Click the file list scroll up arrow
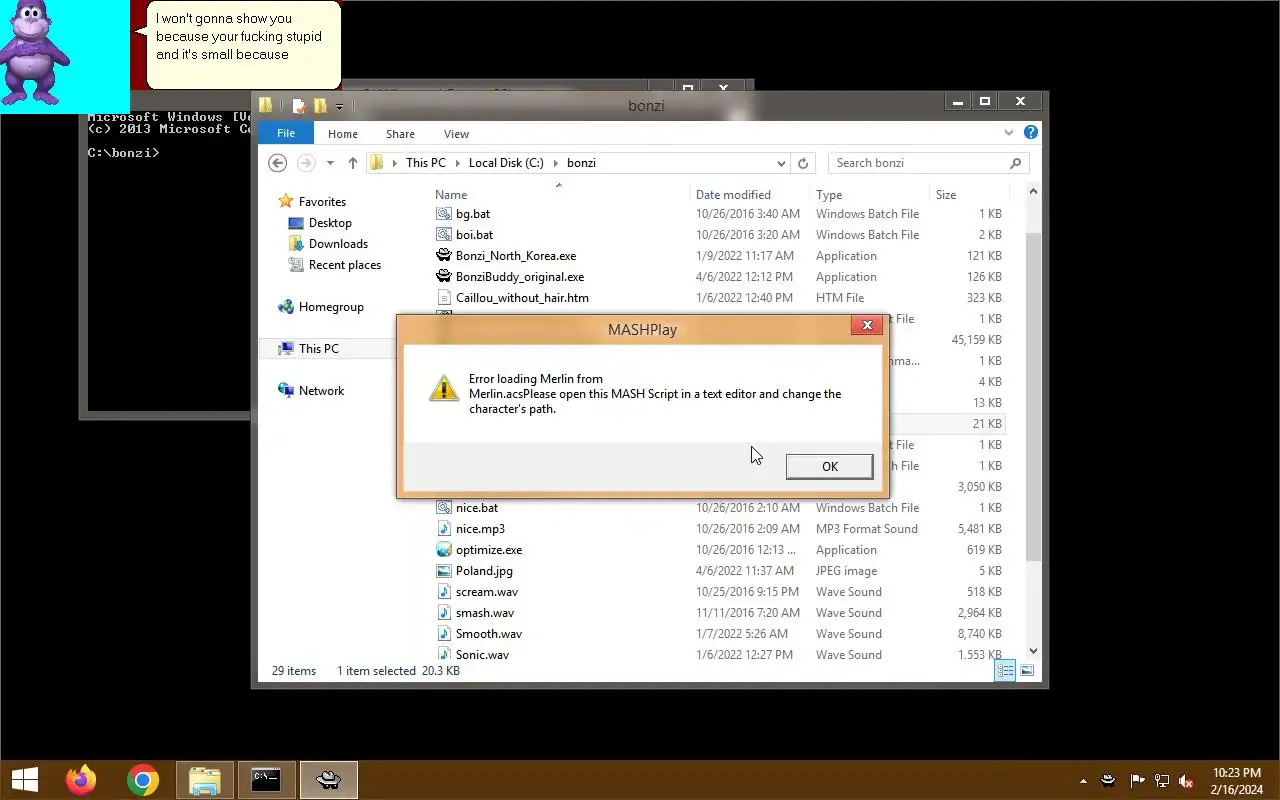 tap(1033, 192)
